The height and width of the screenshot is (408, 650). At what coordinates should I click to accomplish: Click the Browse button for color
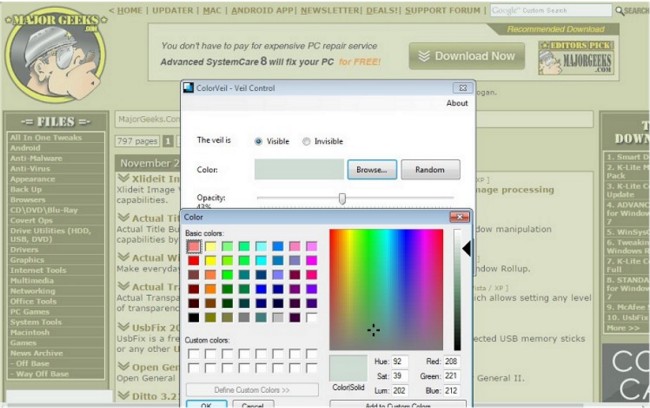(372, 170)
